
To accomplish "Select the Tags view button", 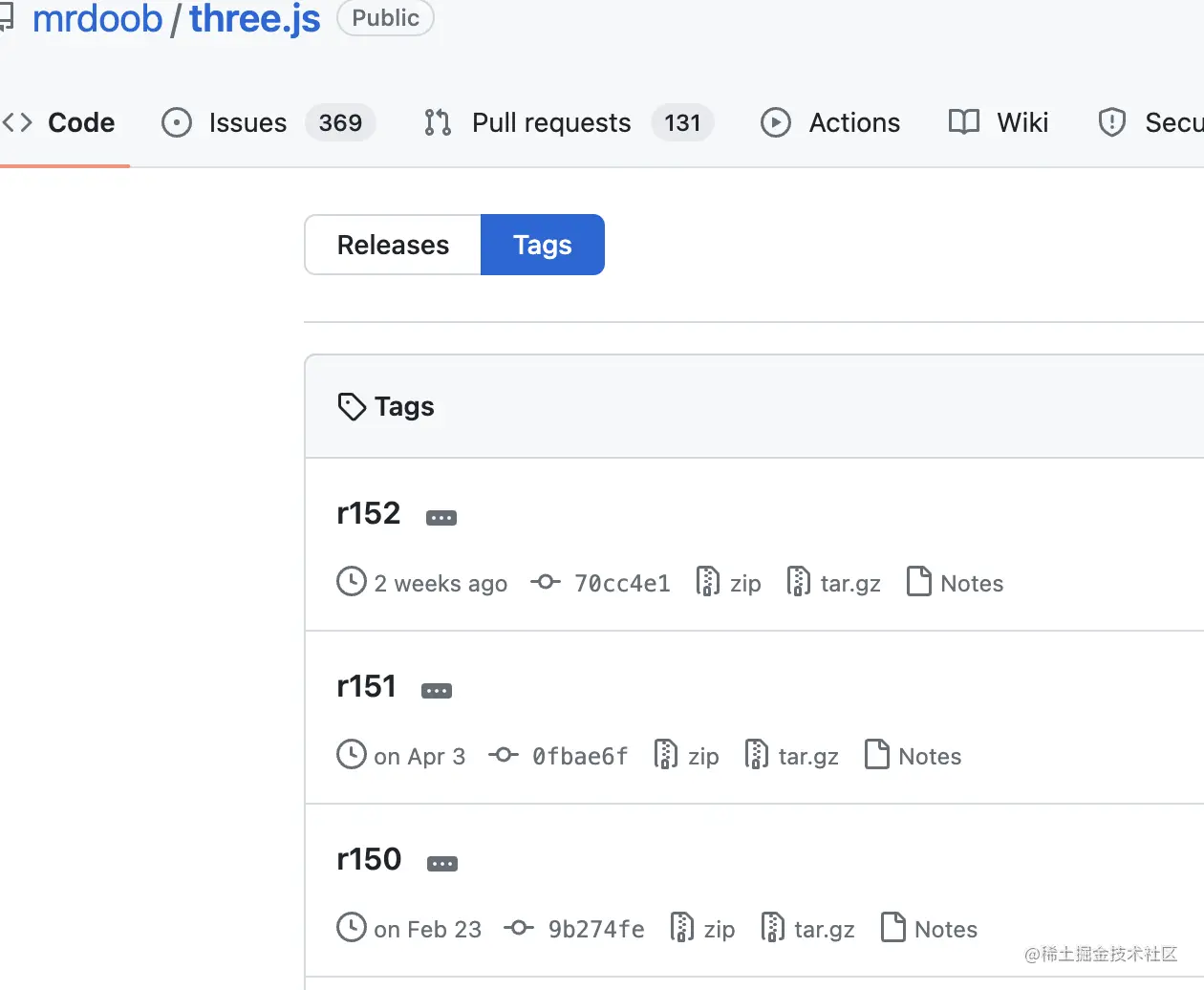I will [543, 245].
